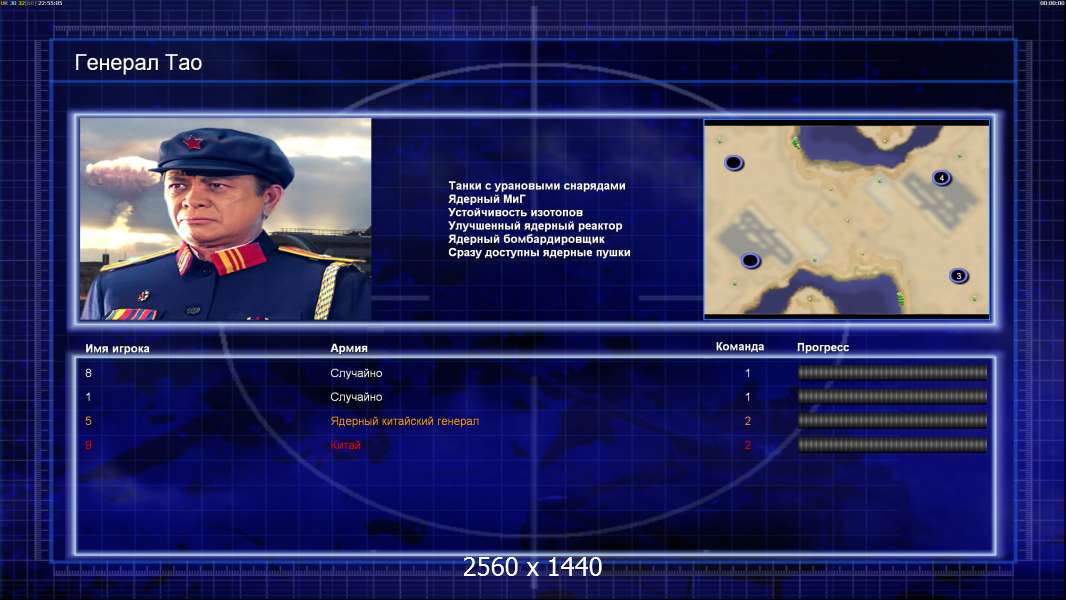Click the 'Армия' column header

tap(349, 348)
